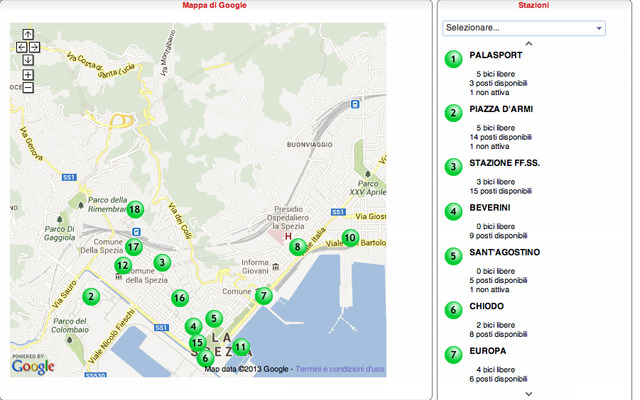Open the BEVERINI station entry
Viewport: 640px width, 400px height.
(x=490, y=208)
